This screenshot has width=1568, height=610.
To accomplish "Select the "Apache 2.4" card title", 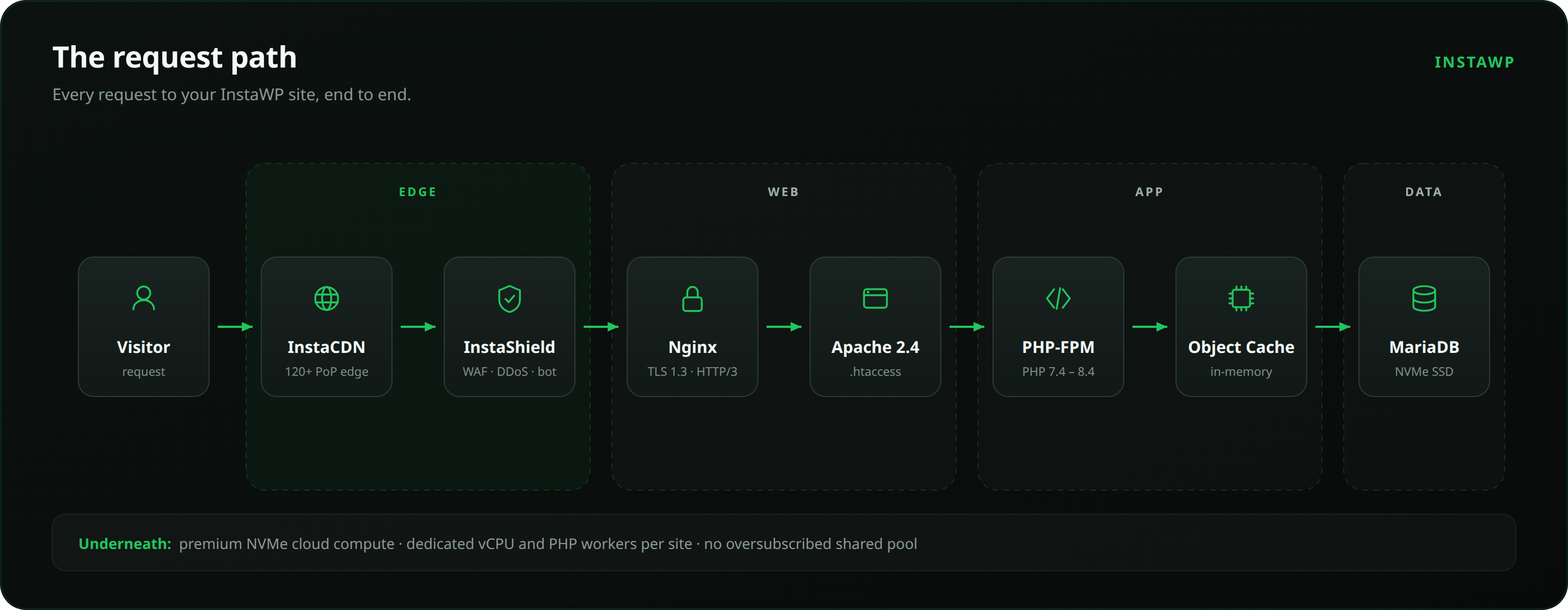I will (x=875, y=347).
